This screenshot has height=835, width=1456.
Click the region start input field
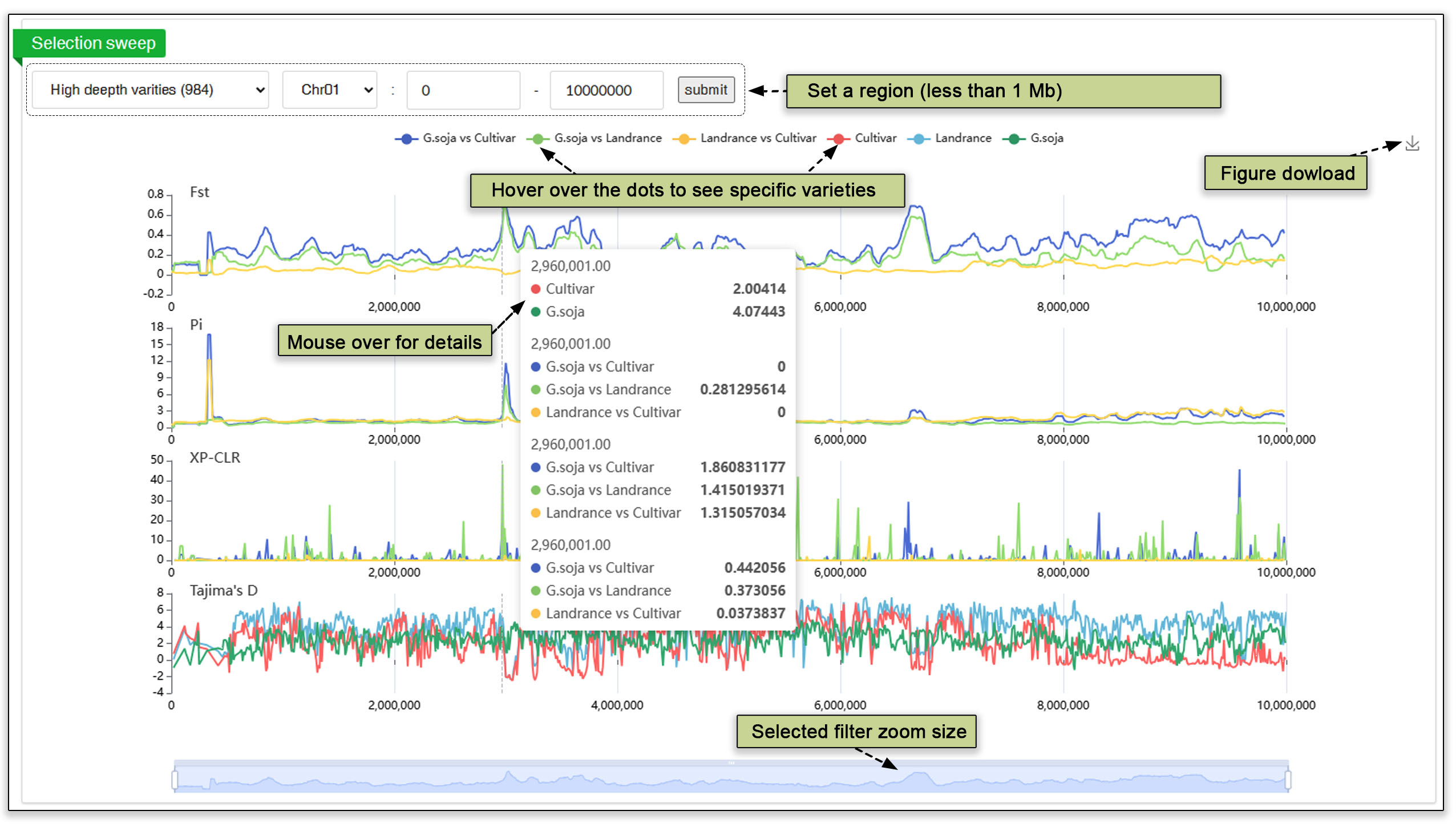463,90
